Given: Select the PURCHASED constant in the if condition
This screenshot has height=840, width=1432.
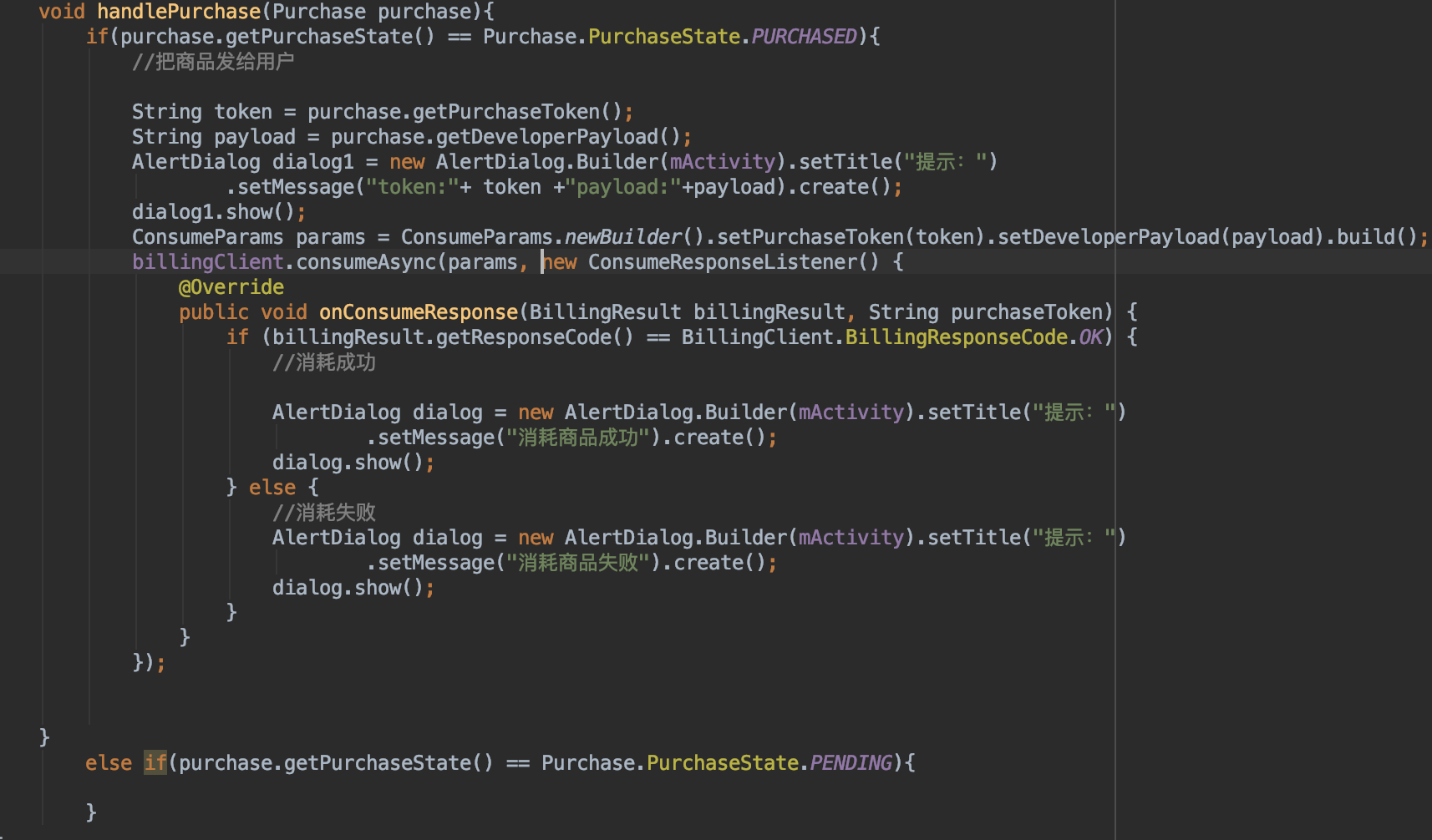Looking at the screenshot, I should 804,37.
